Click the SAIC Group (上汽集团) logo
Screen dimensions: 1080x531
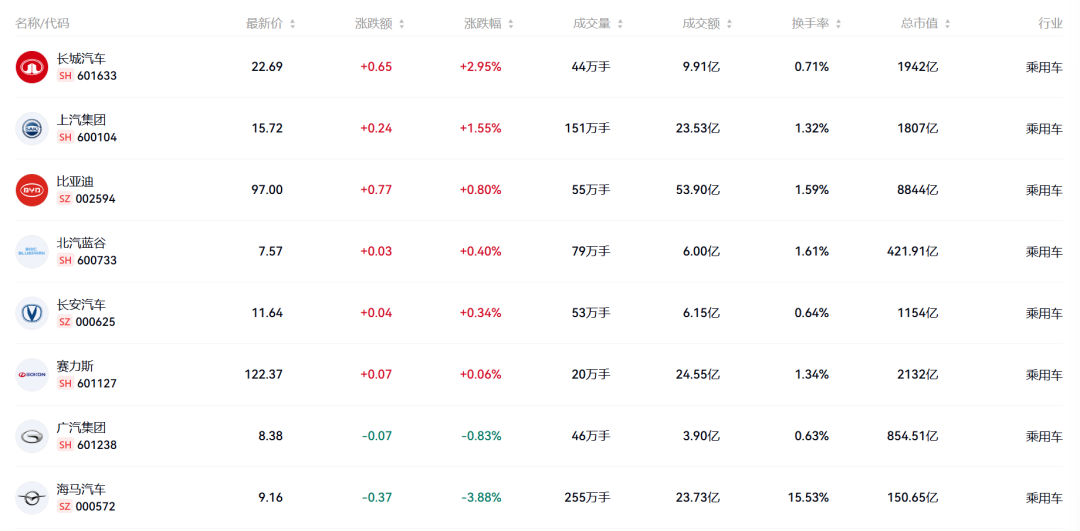[32, 129]
